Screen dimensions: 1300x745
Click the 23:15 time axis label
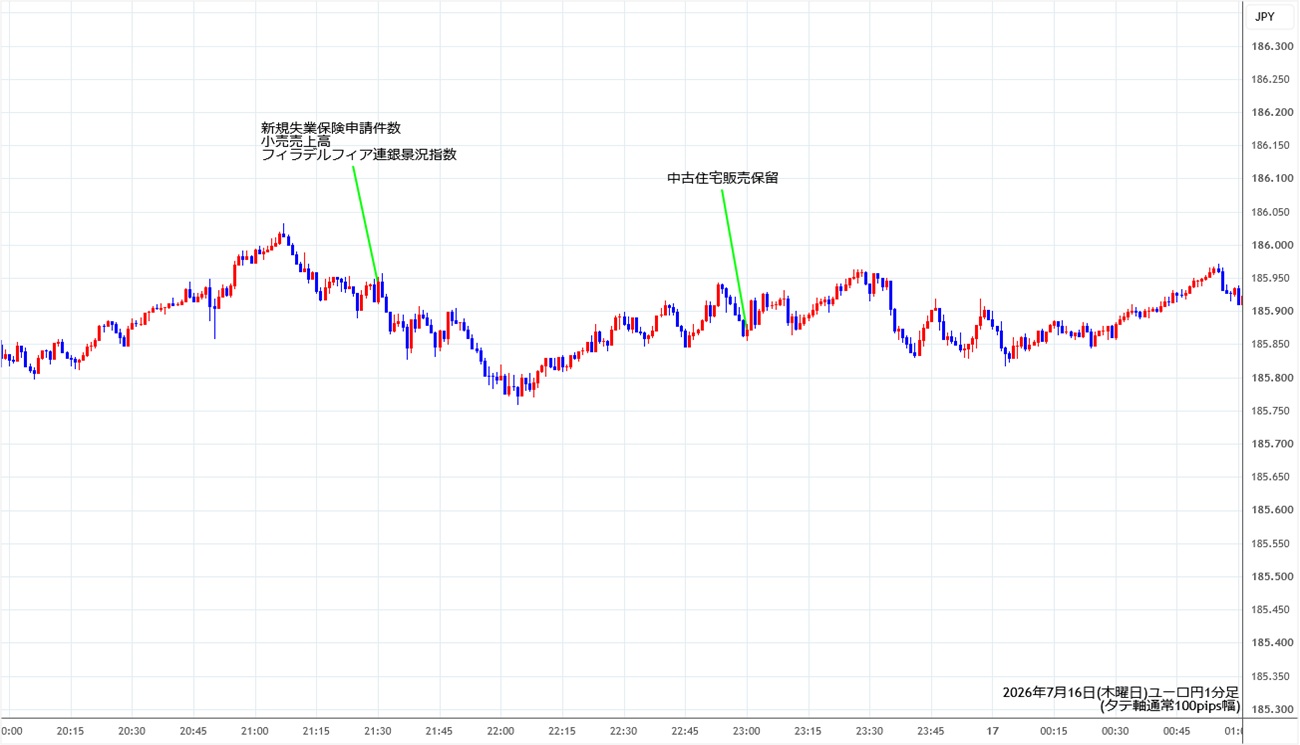pos(809,731)
